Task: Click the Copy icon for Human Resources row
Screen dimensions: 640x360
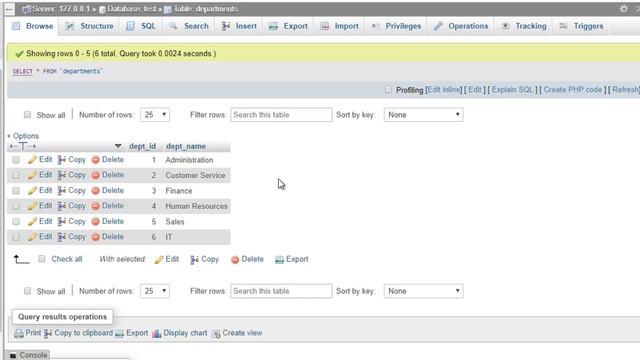Action: click(x=62, y=206)
